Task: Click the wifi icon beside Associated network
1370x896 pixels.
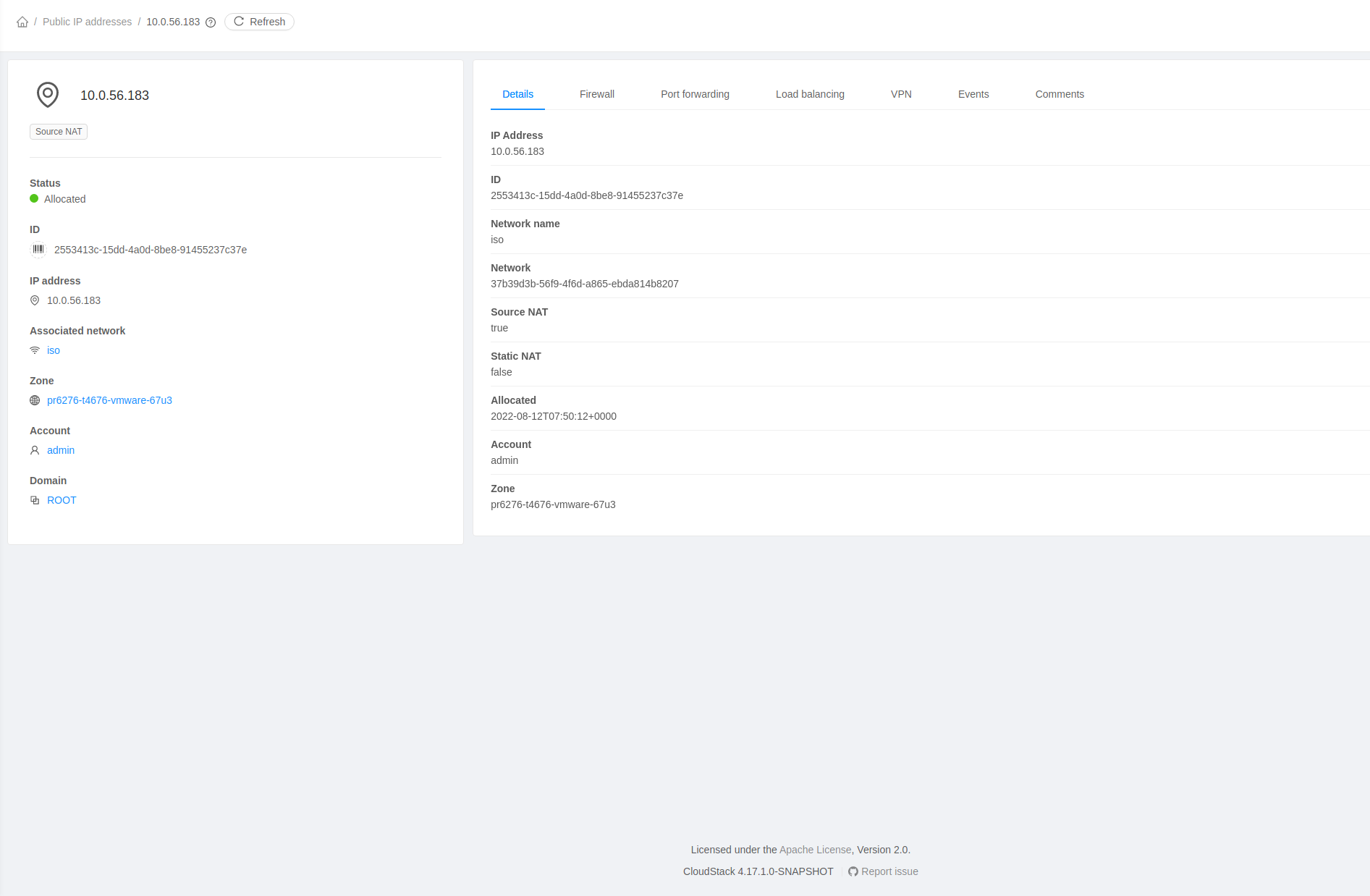Action: point(34,350)
